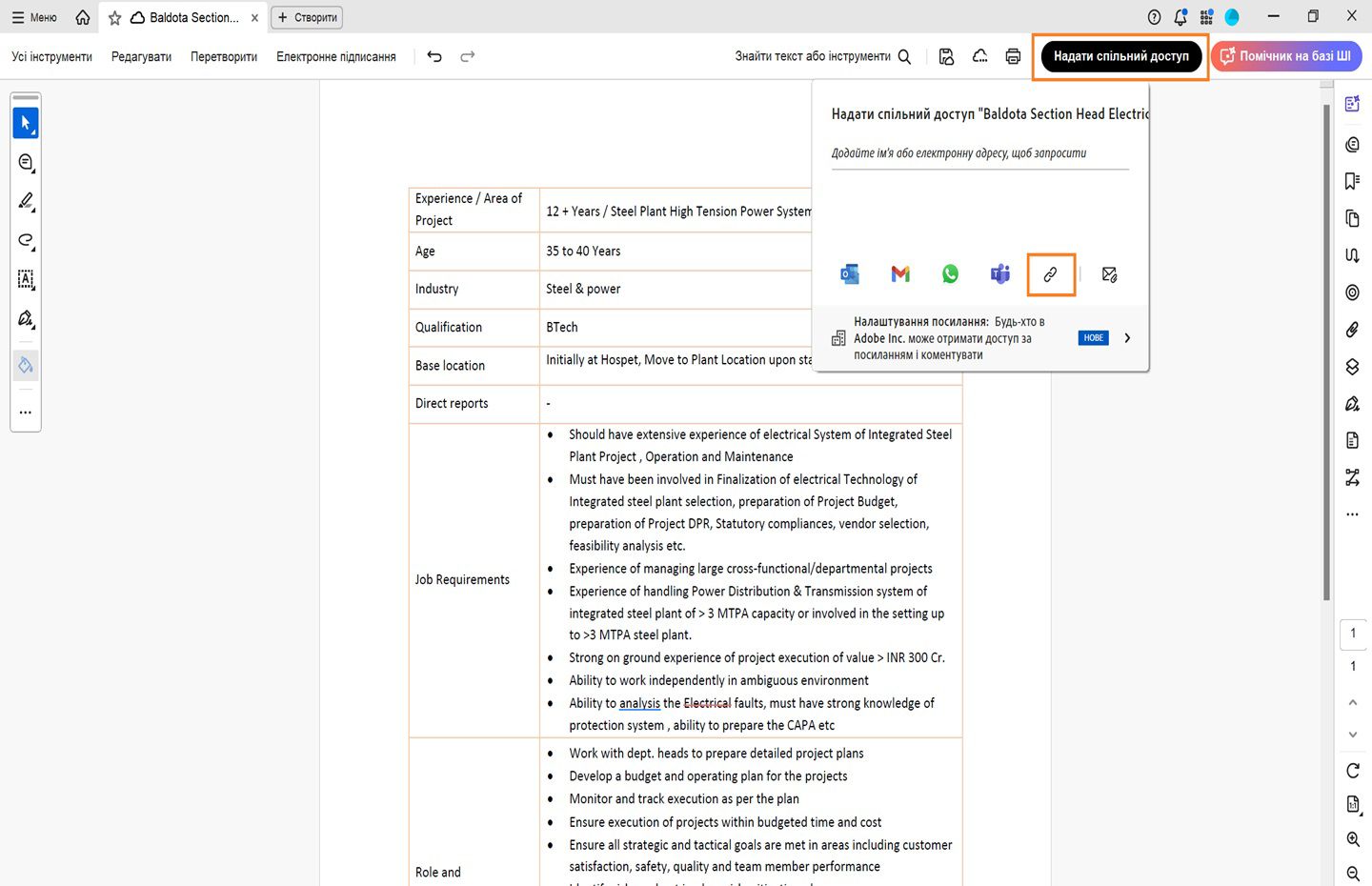Click the 'Job Requirements' table cell
This screenshot has height=886, width=1372.
tap(474, 579)
